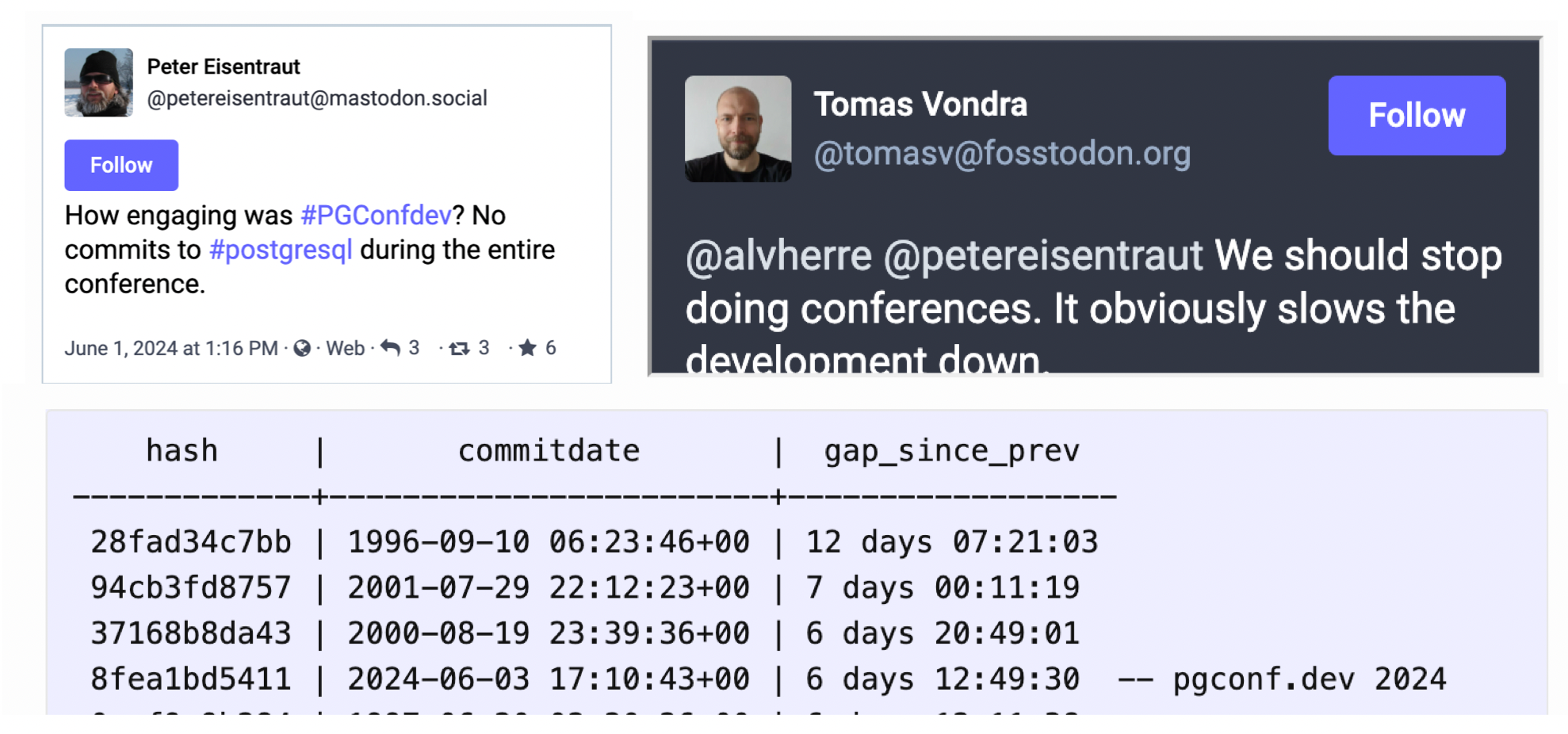Click the @petereisentraut@mastodon.social handle
This screenshot has height=734, width=1568.
click(x=317, y=98)
